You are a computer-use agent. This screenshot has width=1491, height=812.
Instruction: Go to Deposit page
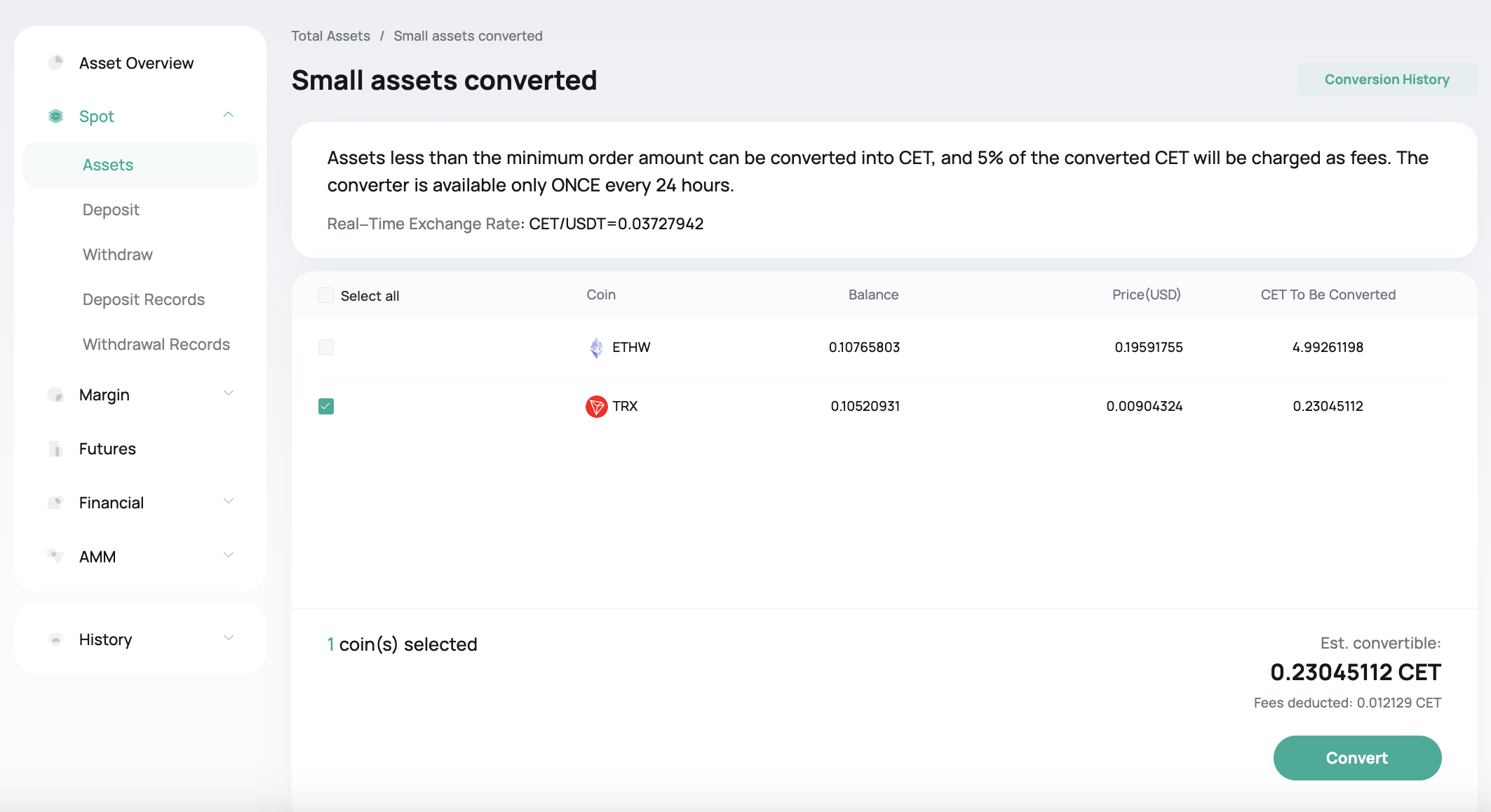click(111, 210)
